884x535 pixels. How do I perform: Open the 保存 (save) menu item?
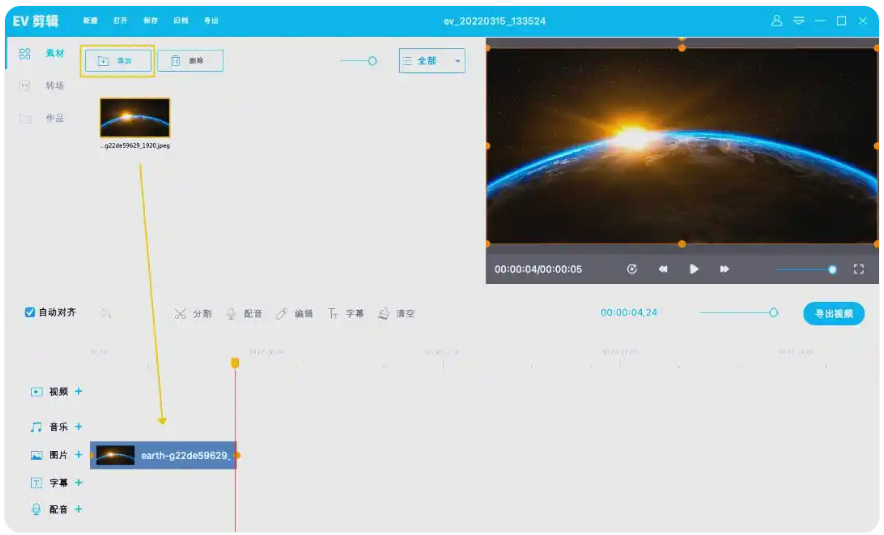[150, 21]
